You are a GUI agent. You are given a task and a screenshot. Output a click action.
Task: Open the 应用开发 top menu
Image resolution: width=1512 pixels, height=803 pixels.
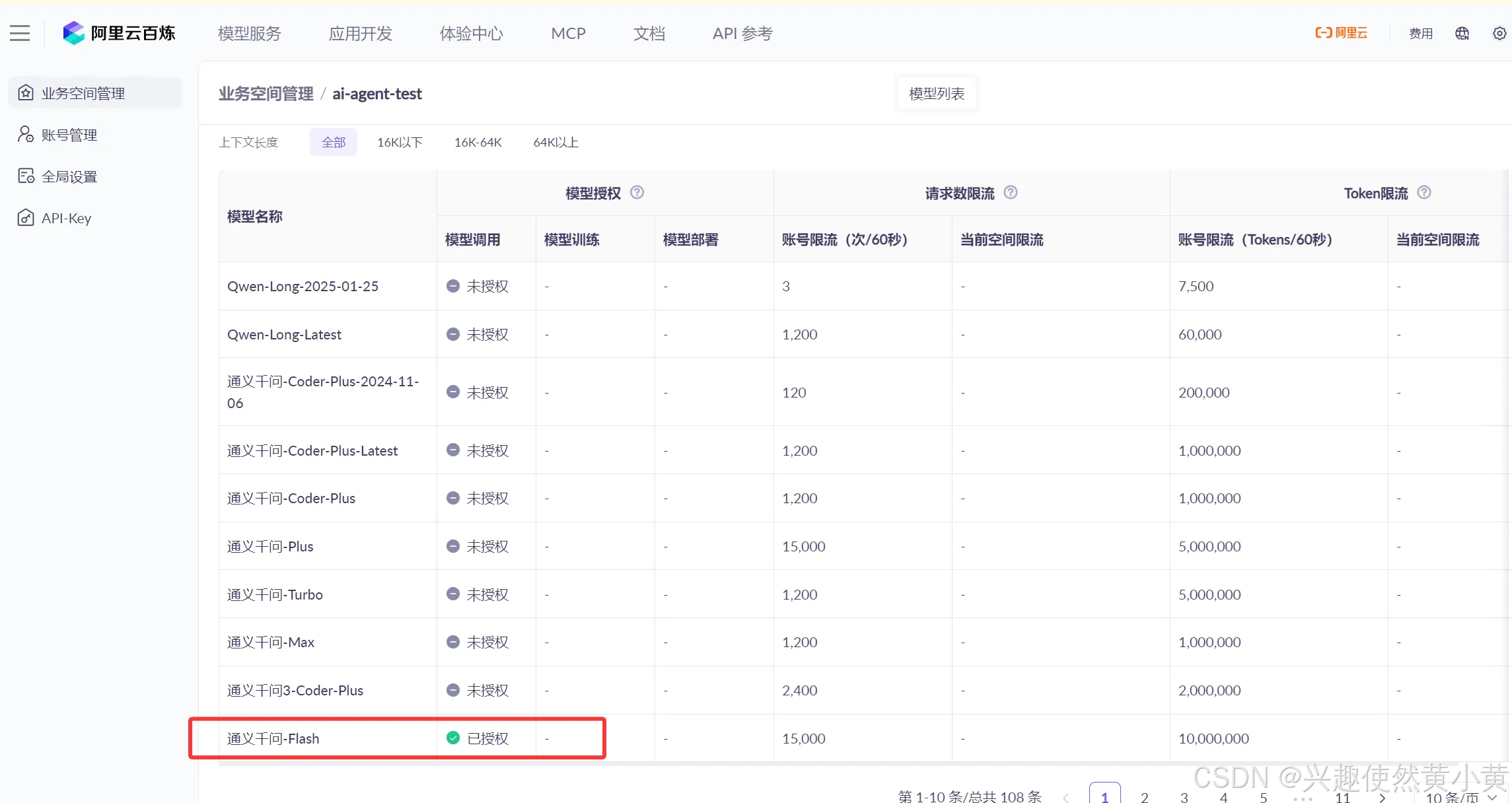pyautogui.click(x=361, y=33)
